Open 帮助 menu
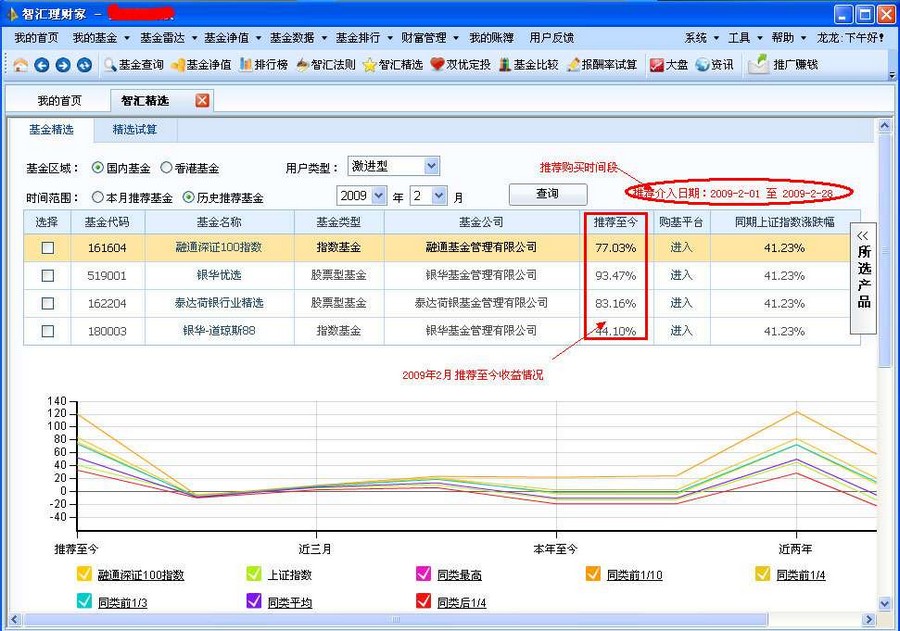This screenshot has height=631, width=900. 789,38
